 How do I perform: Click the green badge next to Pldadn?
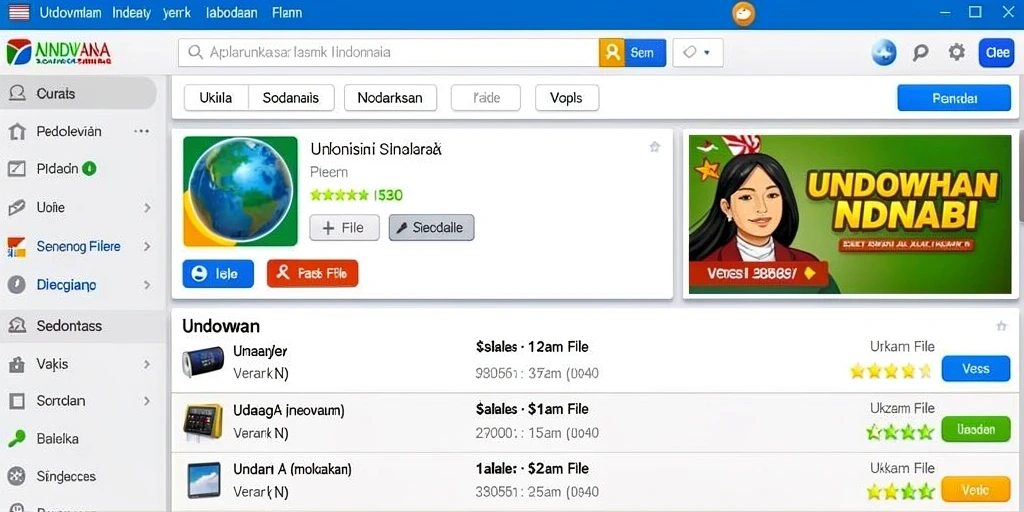click(x=89, y=168)
